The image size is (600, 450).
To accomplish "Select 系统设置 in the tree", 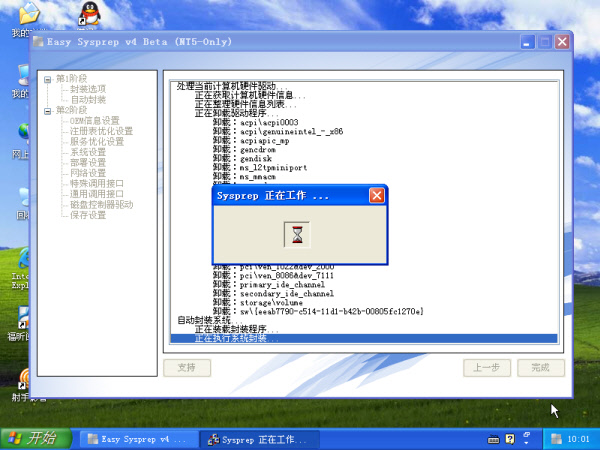I will point(88,152).
